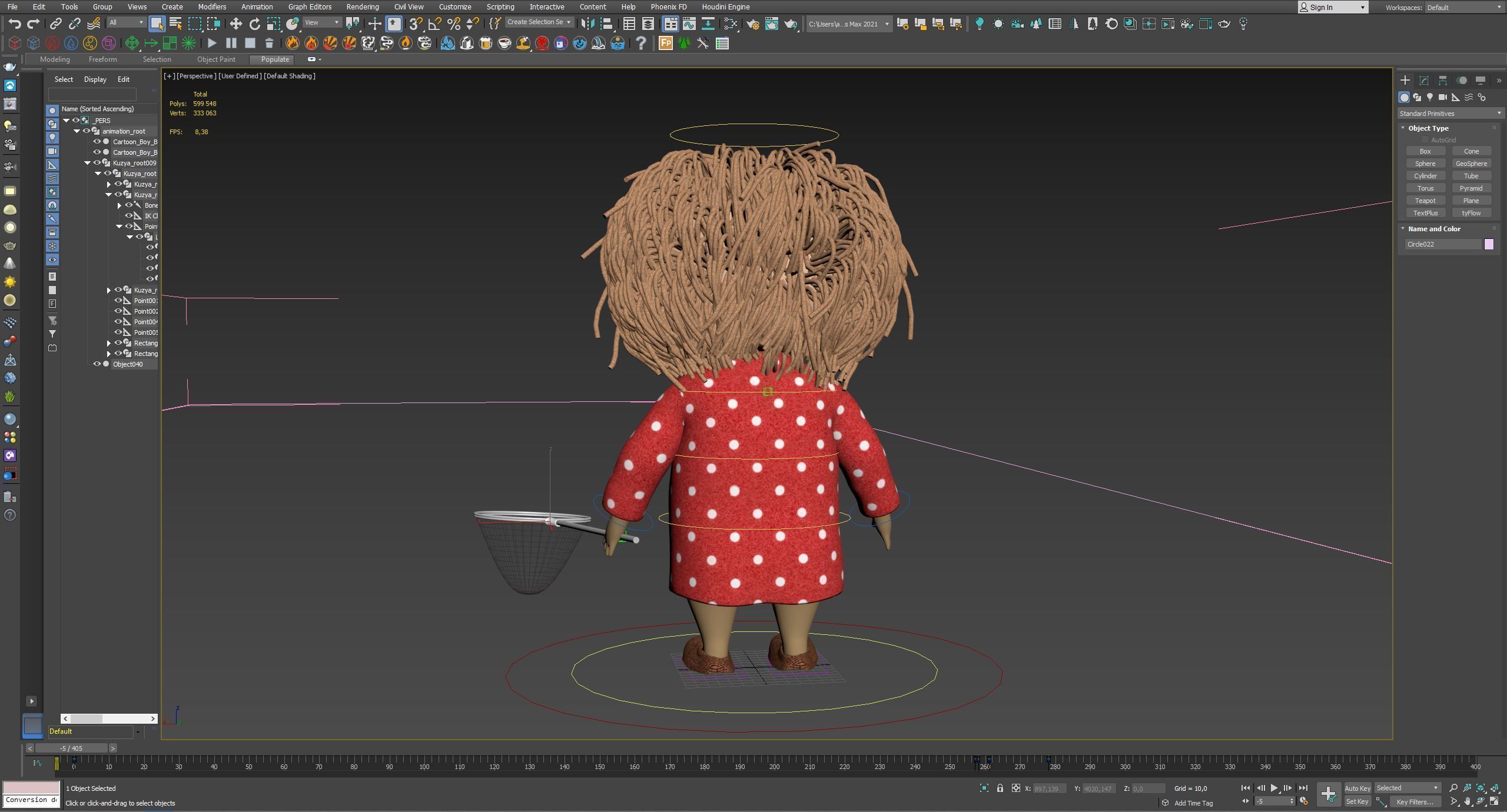Open the View reference coordinate dropdown
This screenshot has height=812, width=1507.
[x=322, y=22]
